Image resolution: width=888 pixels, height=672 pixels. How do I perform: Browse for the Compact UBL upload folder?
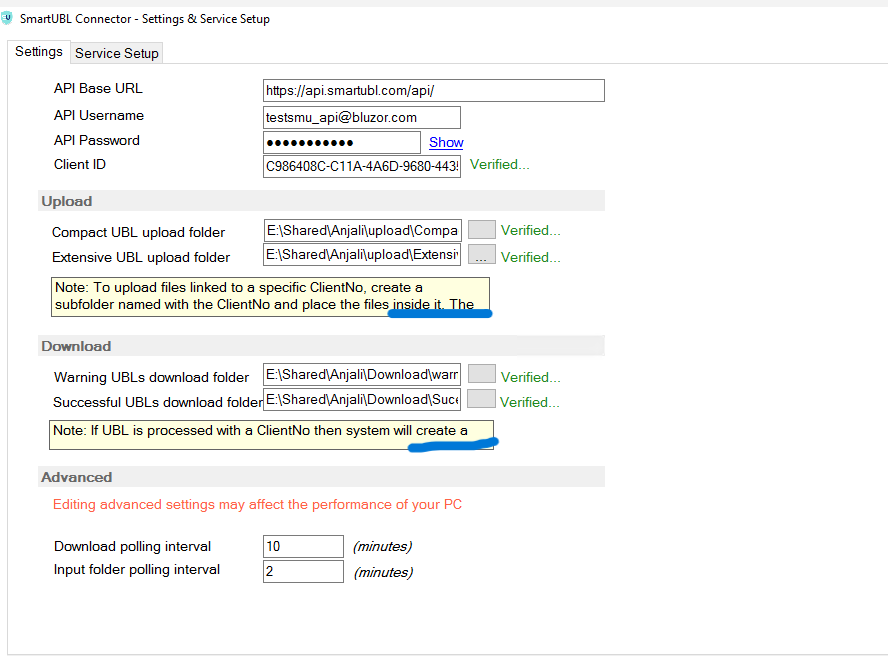click(x=482, y=230)
